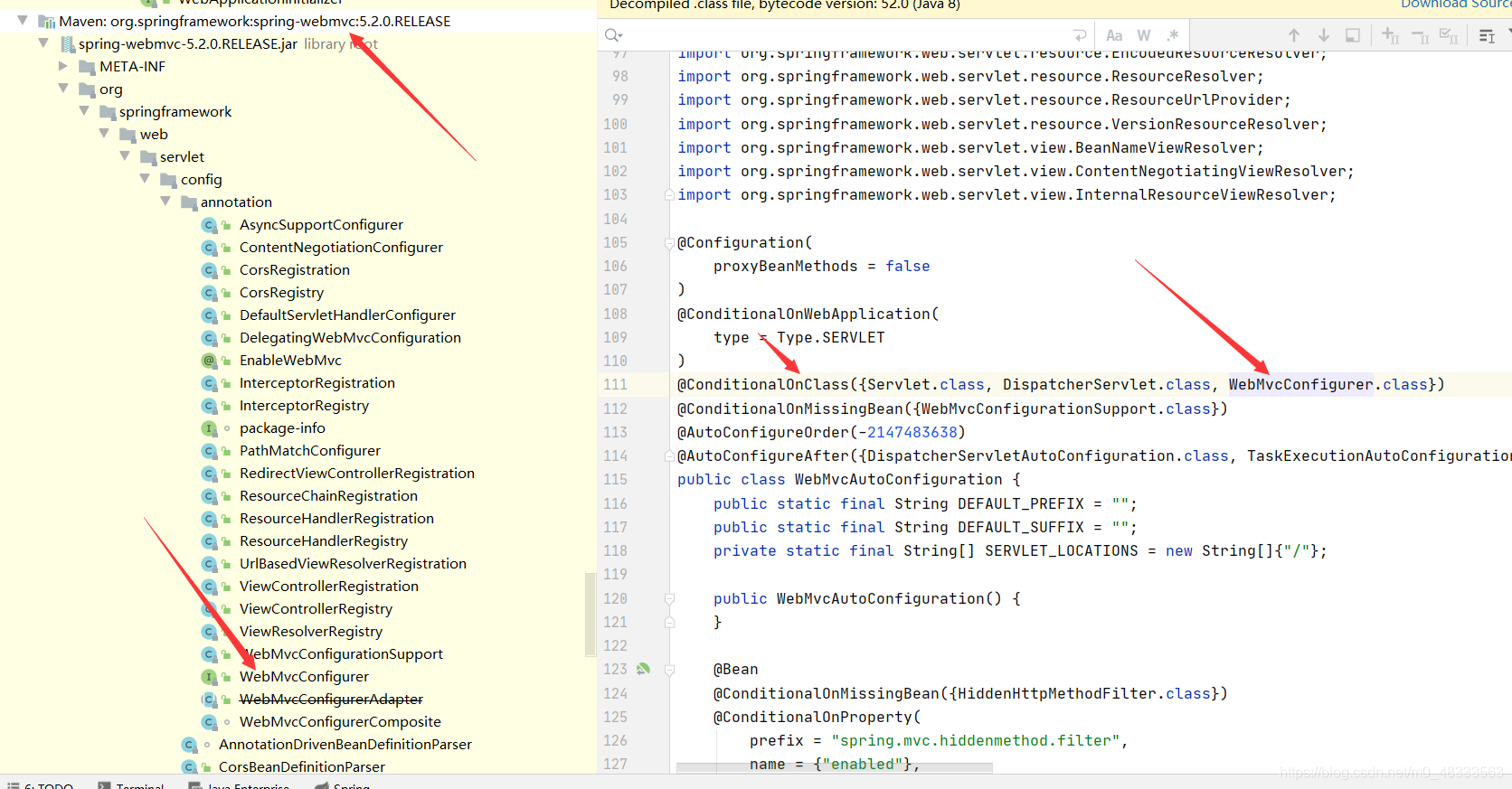Add selection for next occurrence icon
Screen dimensions: 1512x789
[1391, 35]
